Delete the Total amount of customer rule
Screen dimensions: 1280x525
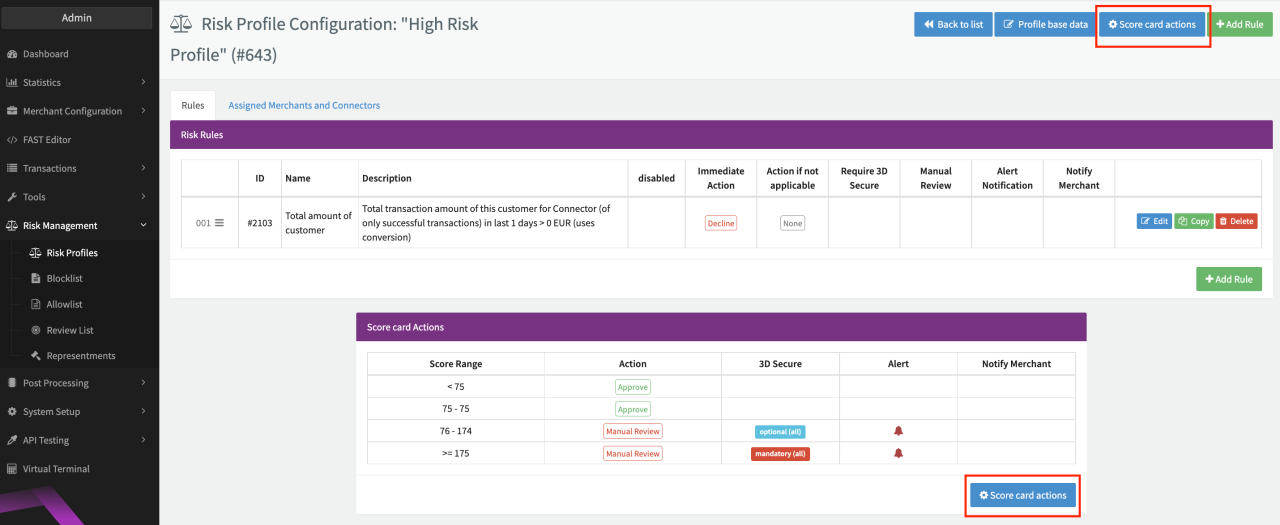click(x=1236, y=222)
